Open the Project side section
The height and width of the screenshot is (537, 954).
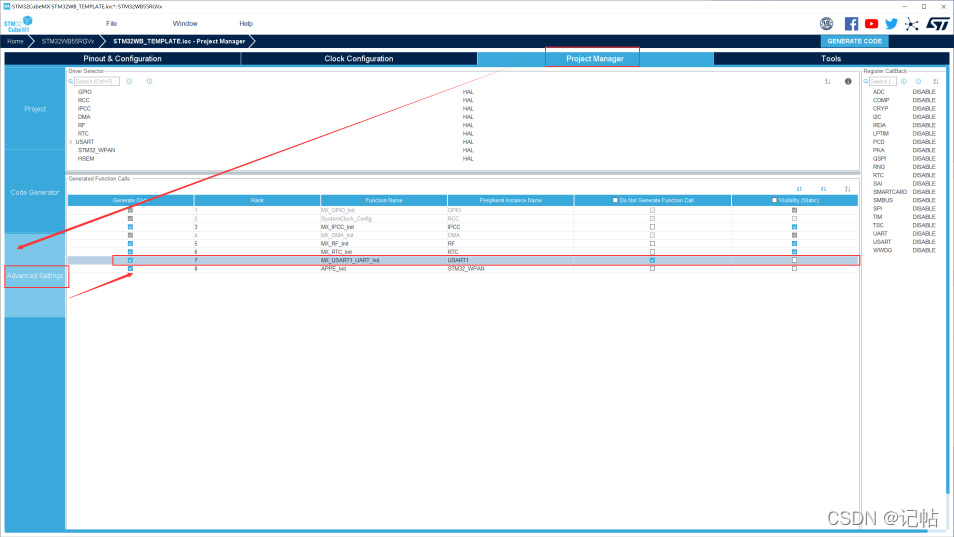[35, 109]
